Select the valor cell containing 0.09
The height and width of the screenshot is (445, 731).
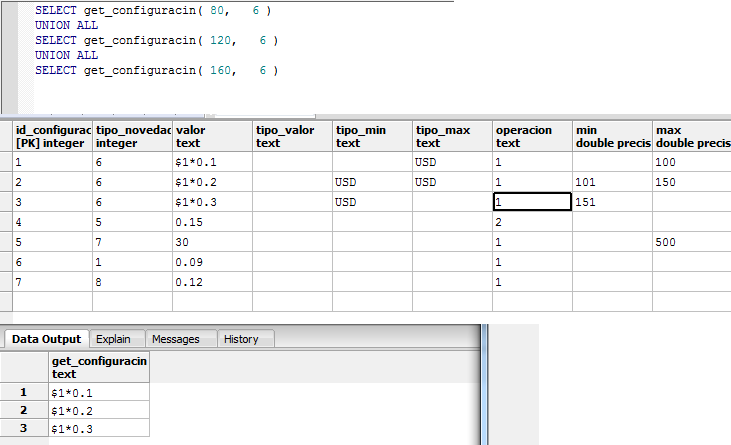pos(212,261)
